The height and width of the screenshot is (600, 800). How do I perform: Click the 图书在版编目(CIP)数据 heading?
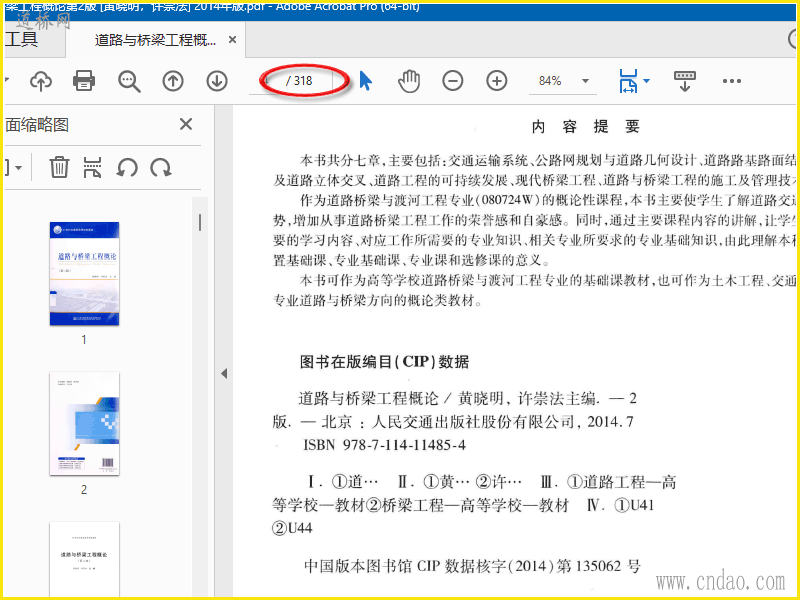[384, 362]
